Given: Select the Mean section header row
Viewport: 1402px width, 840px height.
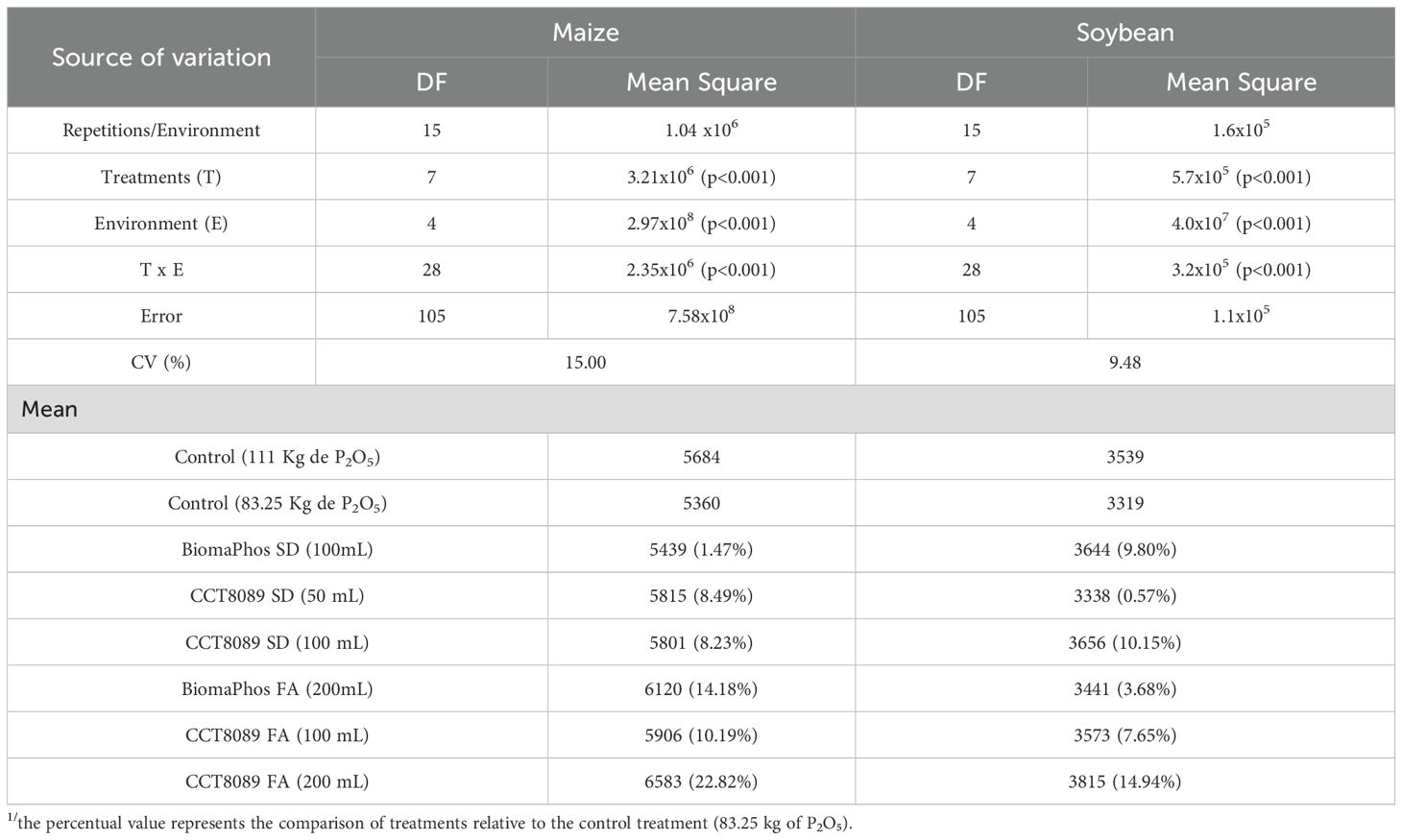Looking at the screenshot, I should (50, 410).
